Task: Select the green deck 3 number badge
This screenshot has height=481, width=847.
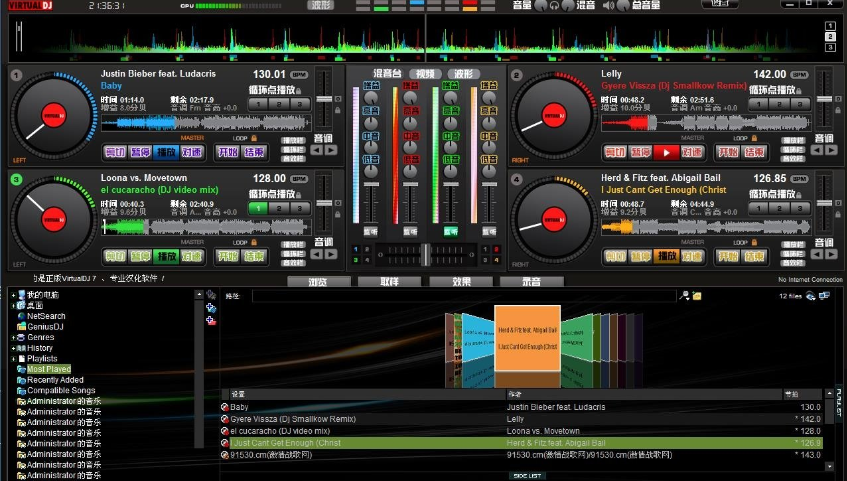Action: click(16, 179)
